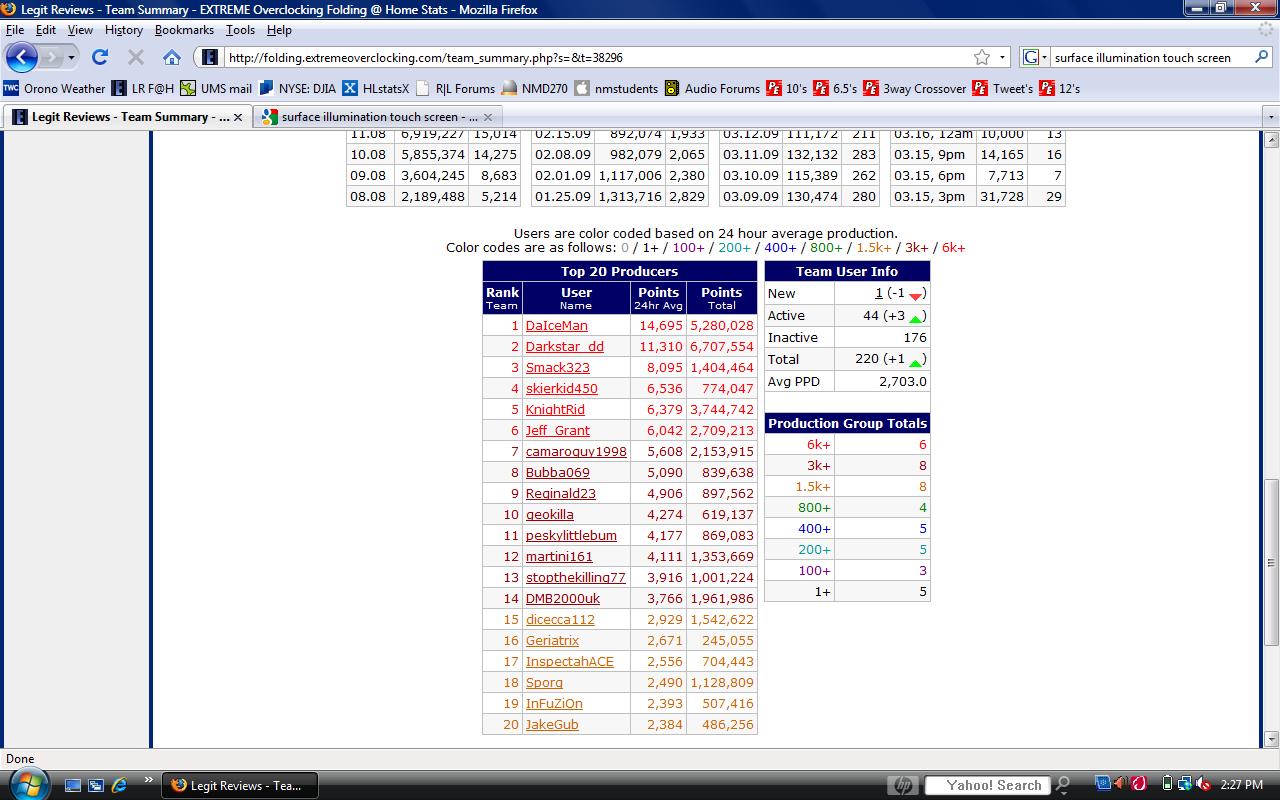Launch Internet Explorer from quick launch
The width and height of the screenshot is (1280, 800).
(119, 785)
